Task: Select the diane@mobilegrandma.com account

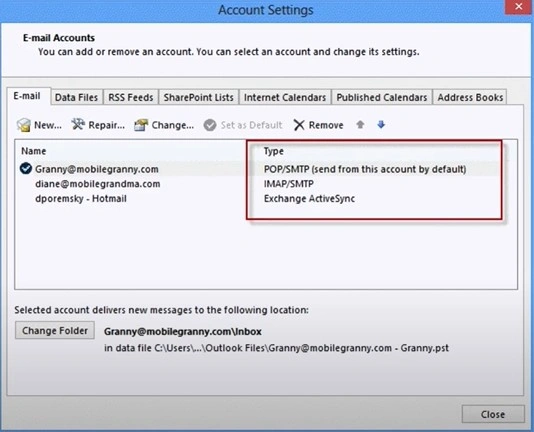Action: pos(97,184)
